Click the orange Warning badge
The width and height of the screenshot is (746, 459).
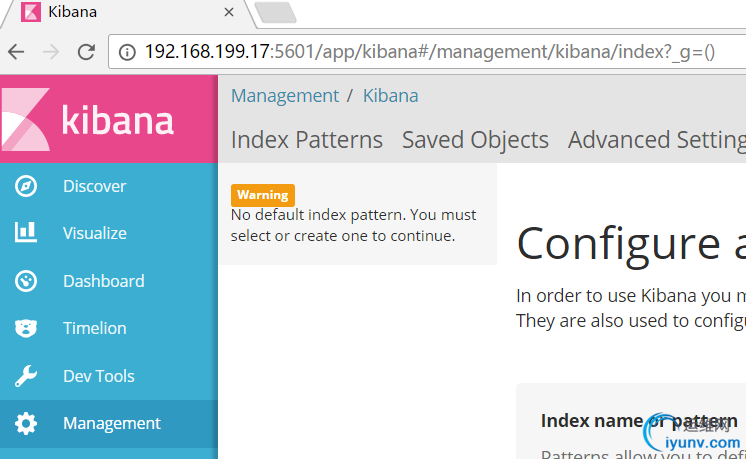tap(263, 195)
